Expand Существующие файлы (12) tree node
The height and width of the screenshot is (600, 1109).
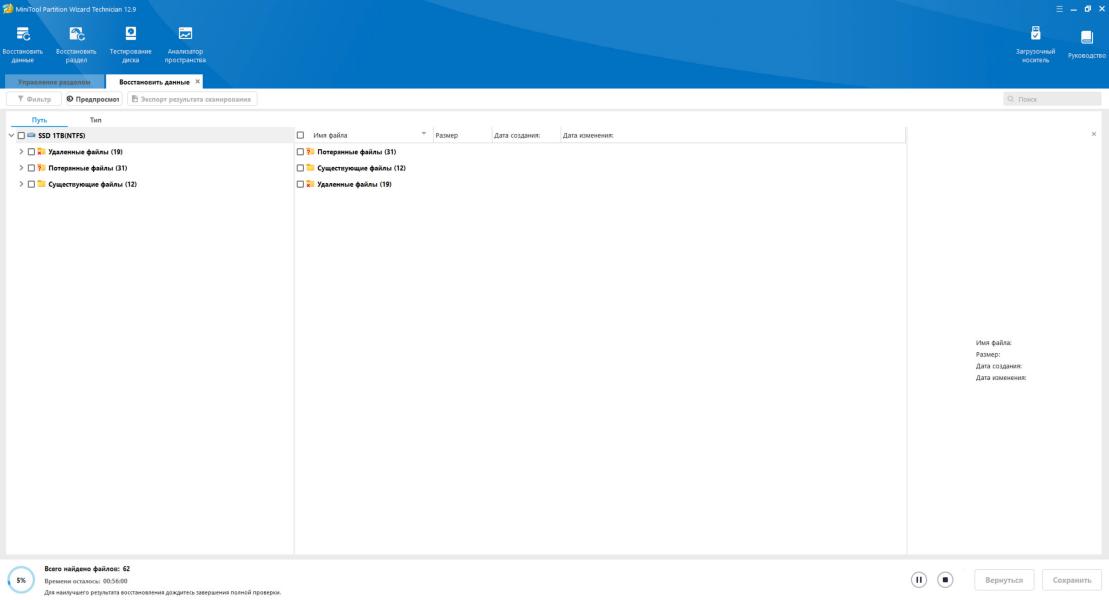(x=21, y=184)
